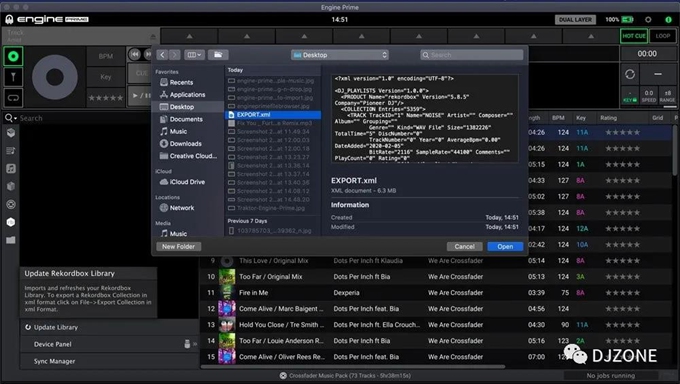Toggle the loop icon in the deck panel
Image resolution: width=680 pixels, height=384 pixels.
click(x=13, y=98)
